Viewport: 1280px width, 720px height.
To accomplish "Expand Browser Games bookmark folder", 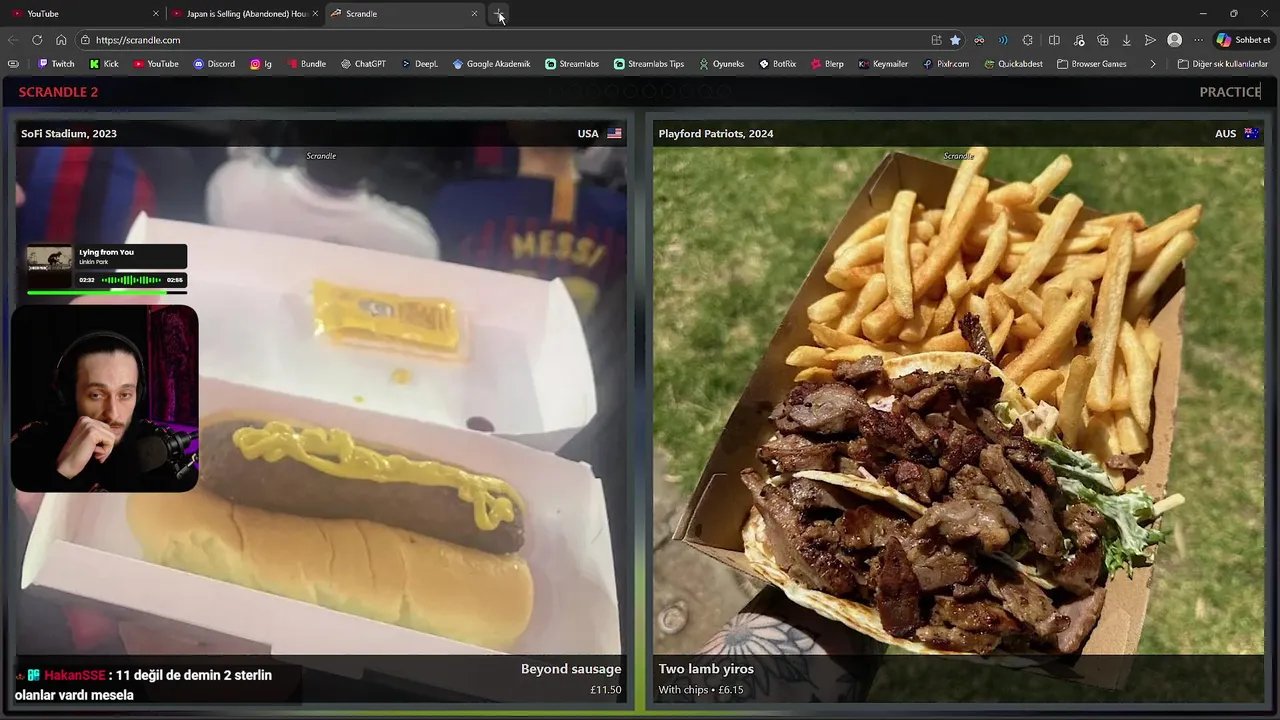I will coord(1092,64).
